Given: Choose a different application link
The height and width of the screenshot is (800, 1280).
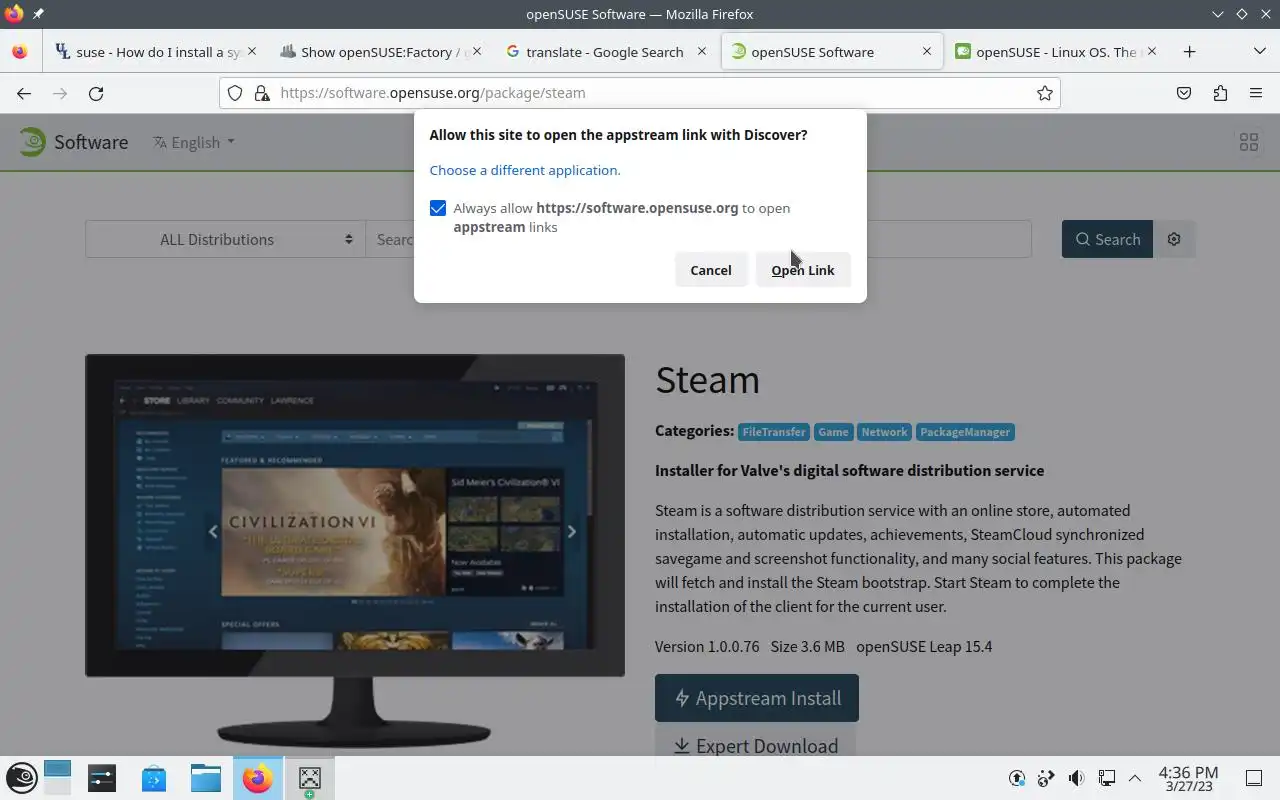Looking at the screenshot, I should click(525, 170).
